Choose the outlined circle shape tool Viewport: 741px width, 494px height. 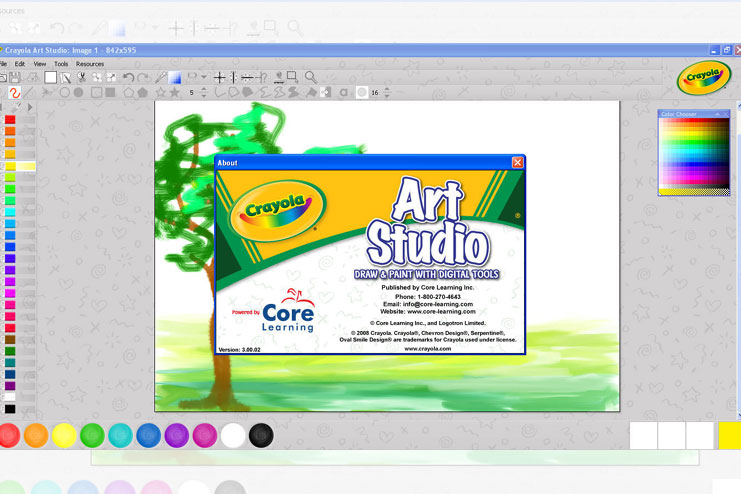(x=65, y=93)
